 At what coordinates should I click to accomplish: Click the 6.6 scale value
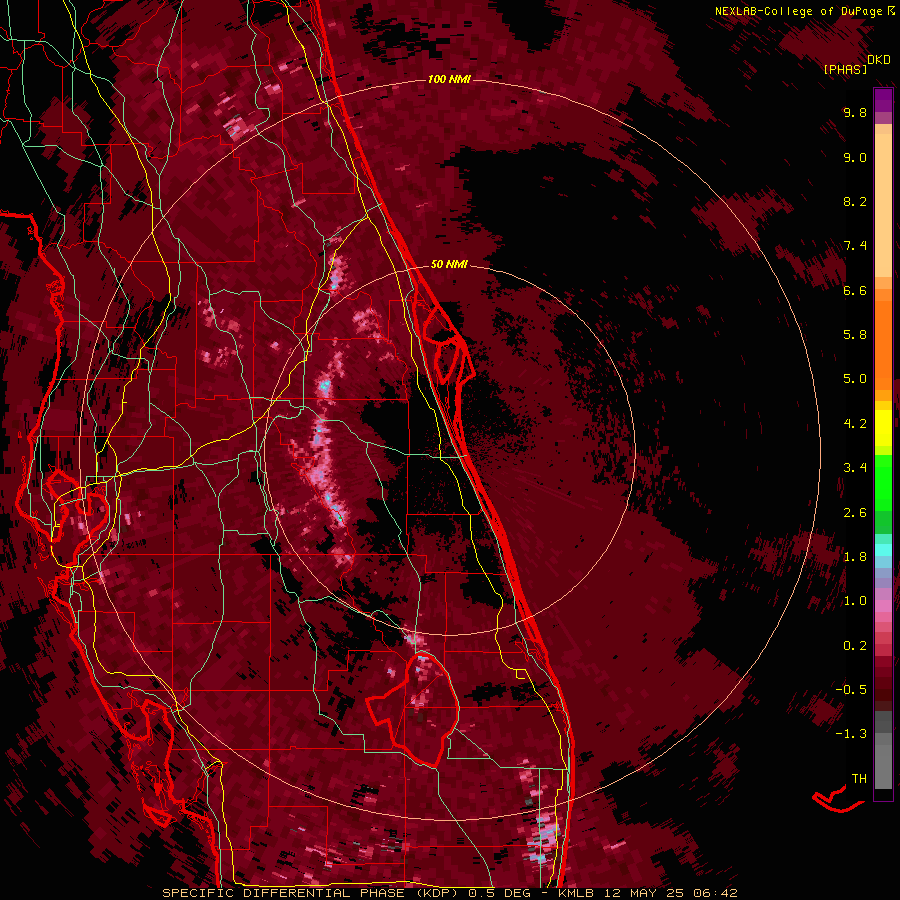click(855, 290)
